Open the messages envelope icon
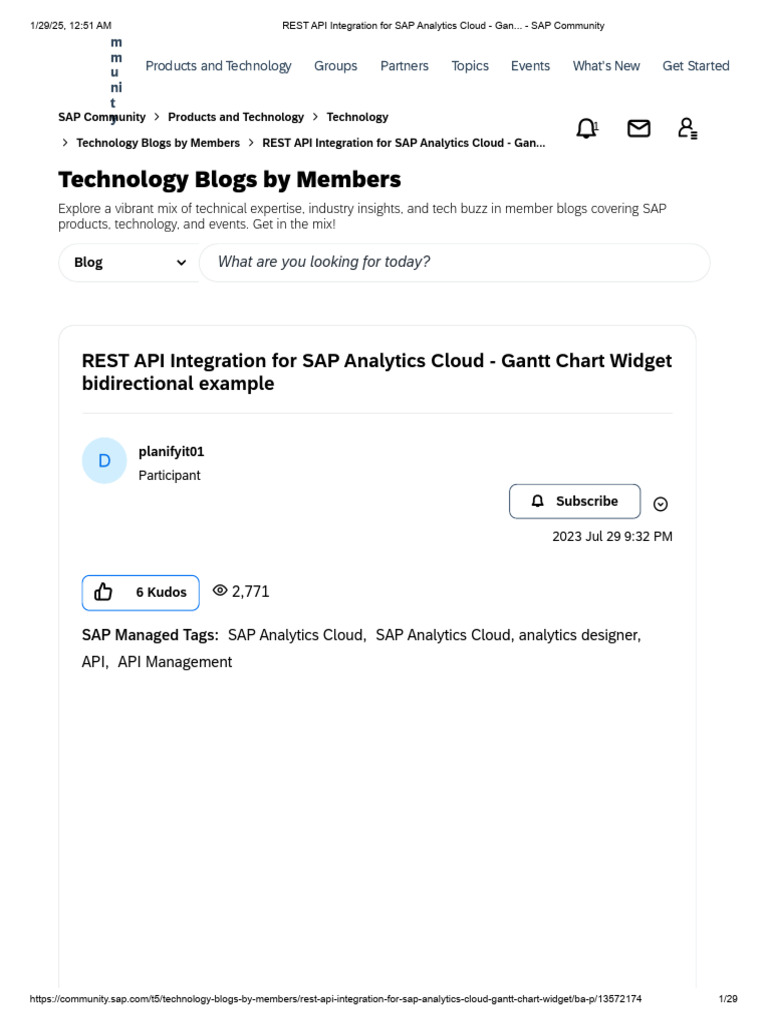 (x=638, y=128)
